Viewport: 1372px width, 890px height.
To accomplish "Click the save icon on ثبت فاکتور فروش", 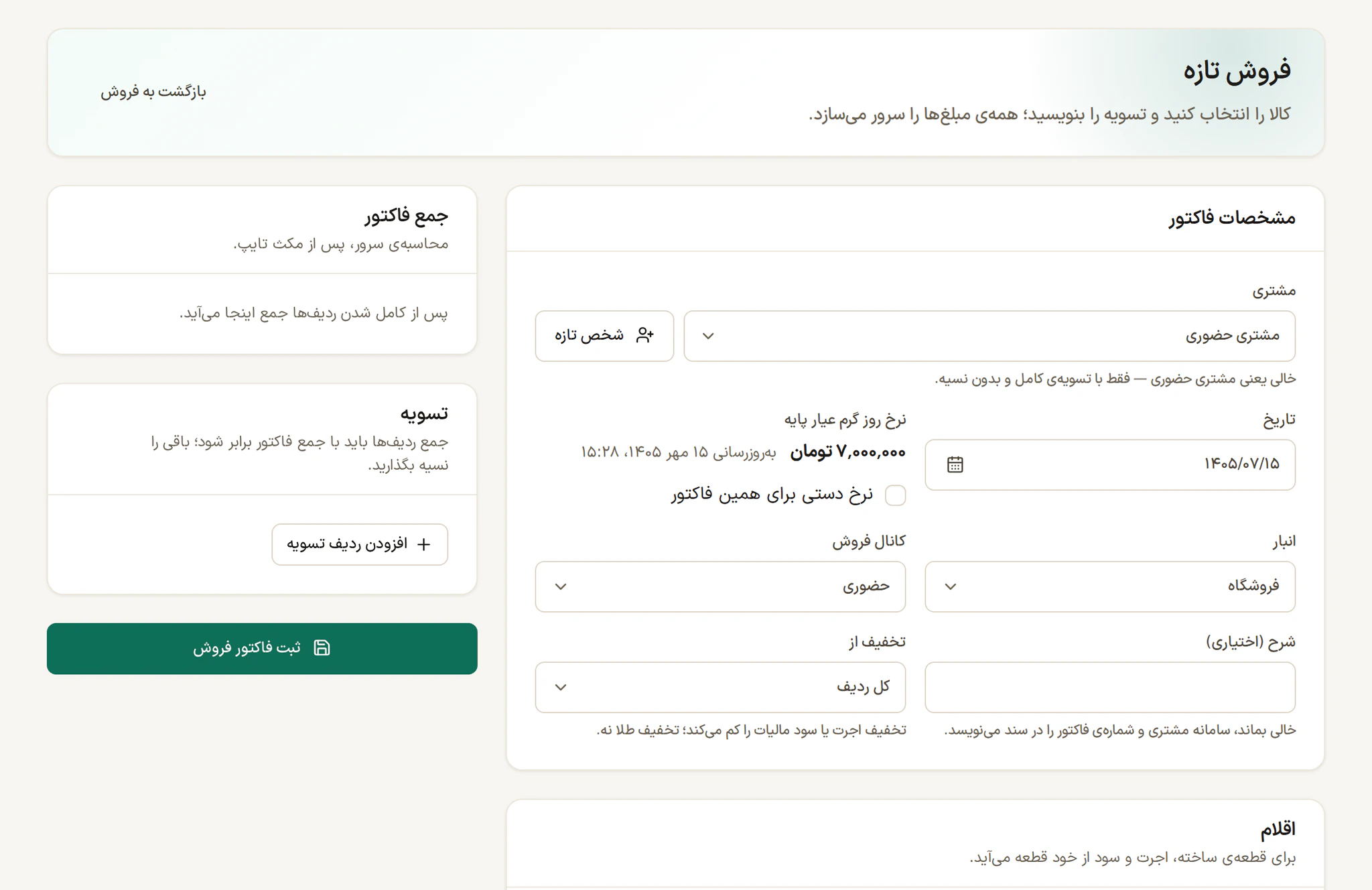I will [x=322, y=648].
